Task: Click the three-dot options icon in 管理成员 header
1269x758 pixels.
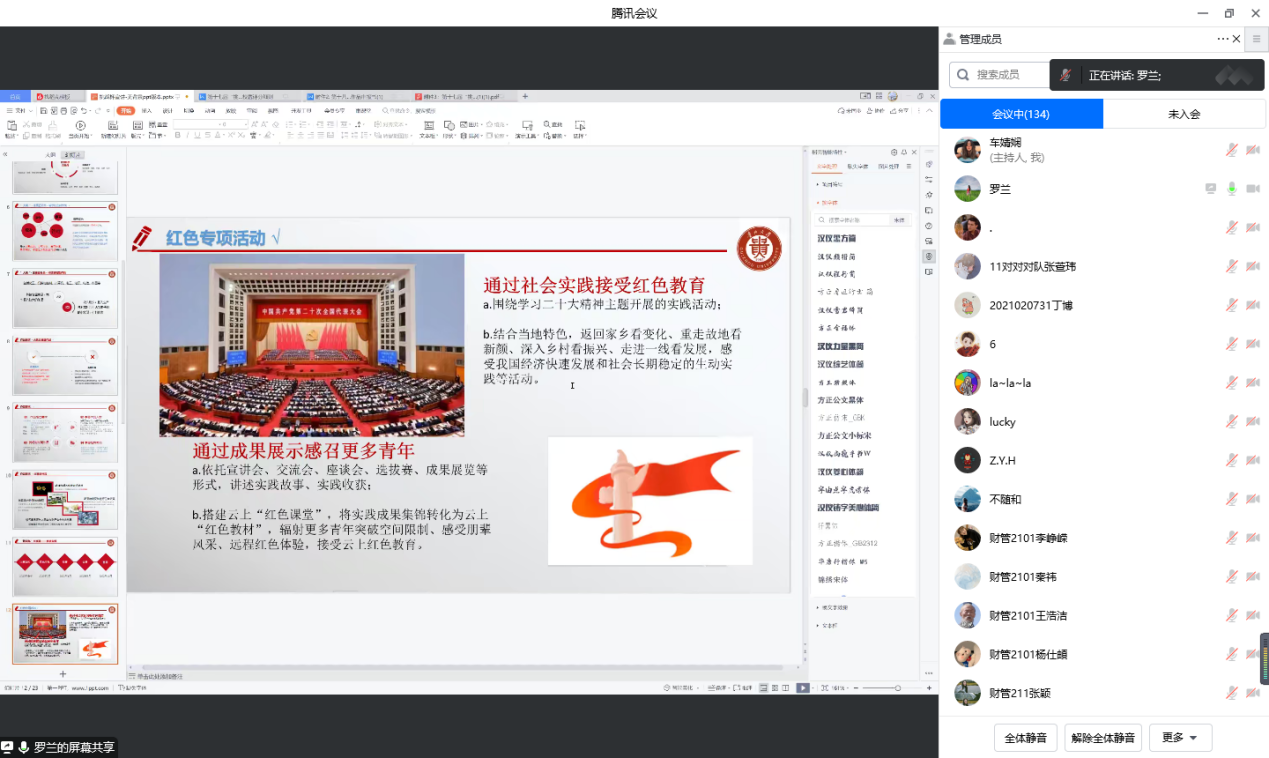Action: point(1222,39)
